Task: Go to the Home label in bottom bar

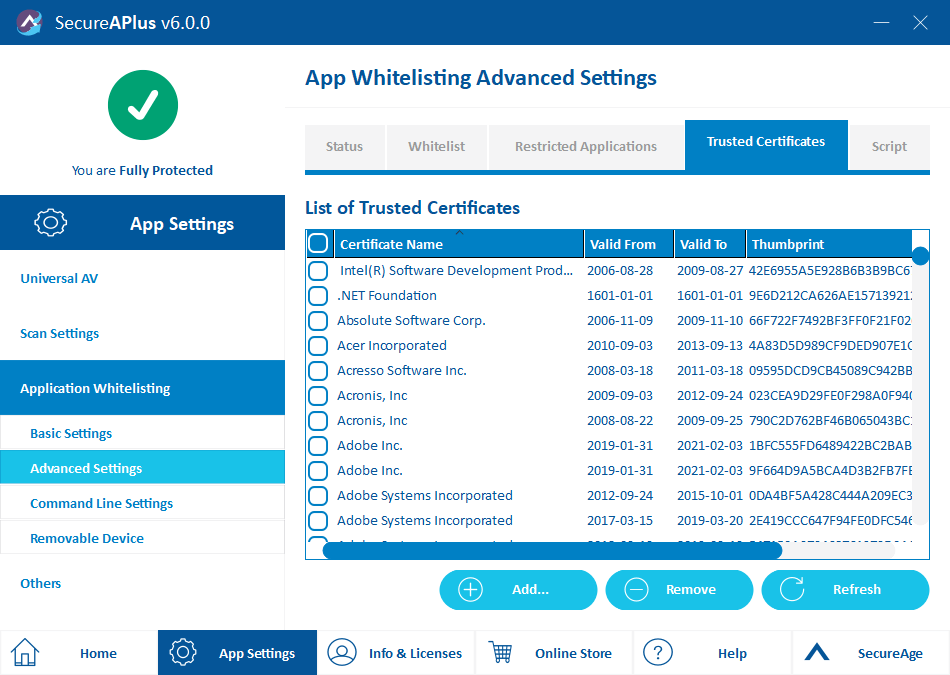Action: [x=98, y=653]
